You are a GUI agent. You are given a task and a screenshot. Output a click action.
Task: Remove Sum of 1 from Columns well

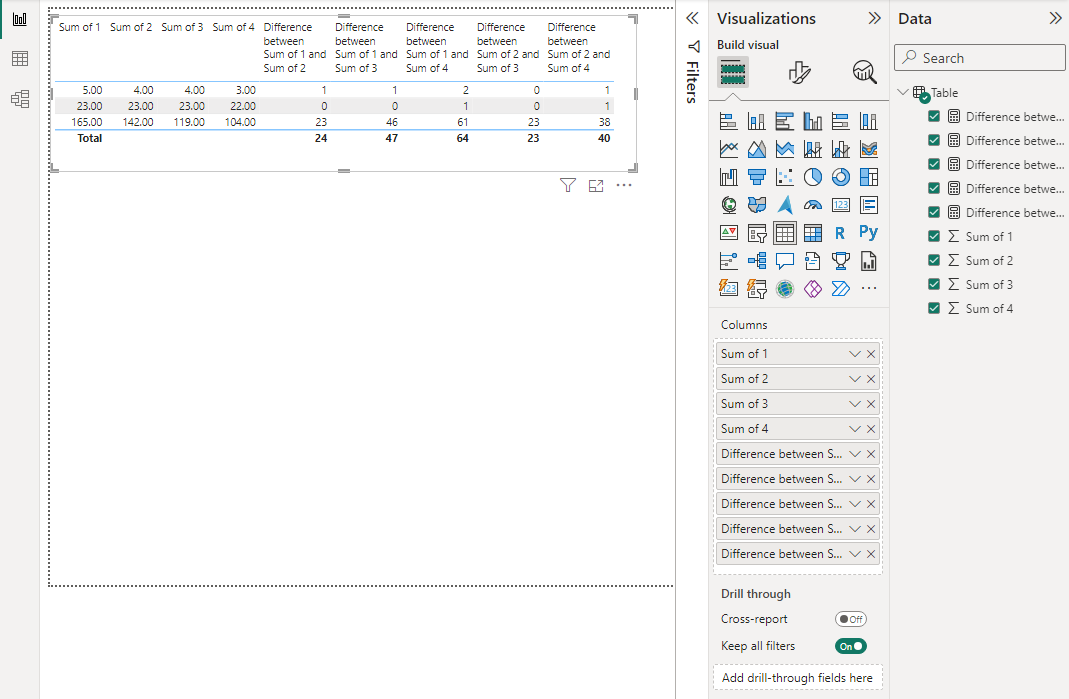click(x=871, y=354)
